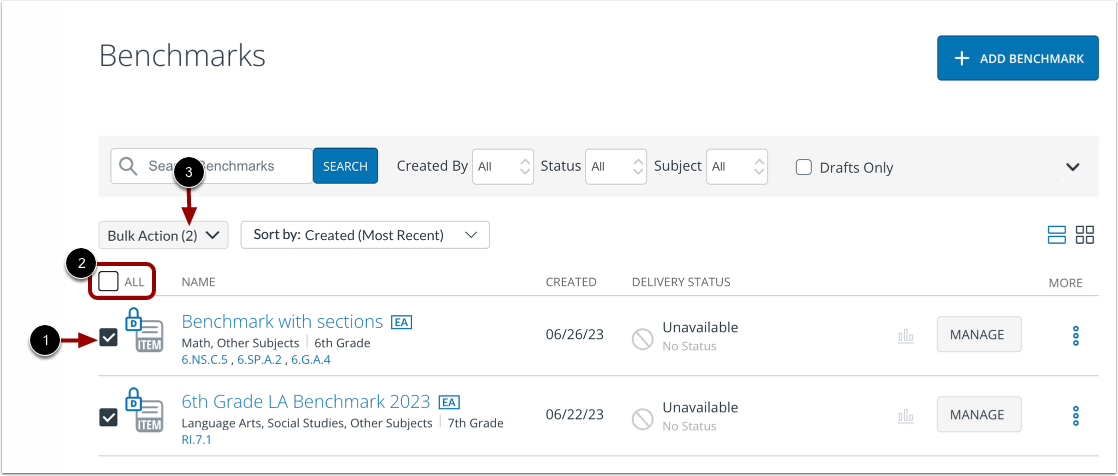
Task: Open standard 6.SP.A.2 link
Action: pyautogui.click(x=260, y=360)
